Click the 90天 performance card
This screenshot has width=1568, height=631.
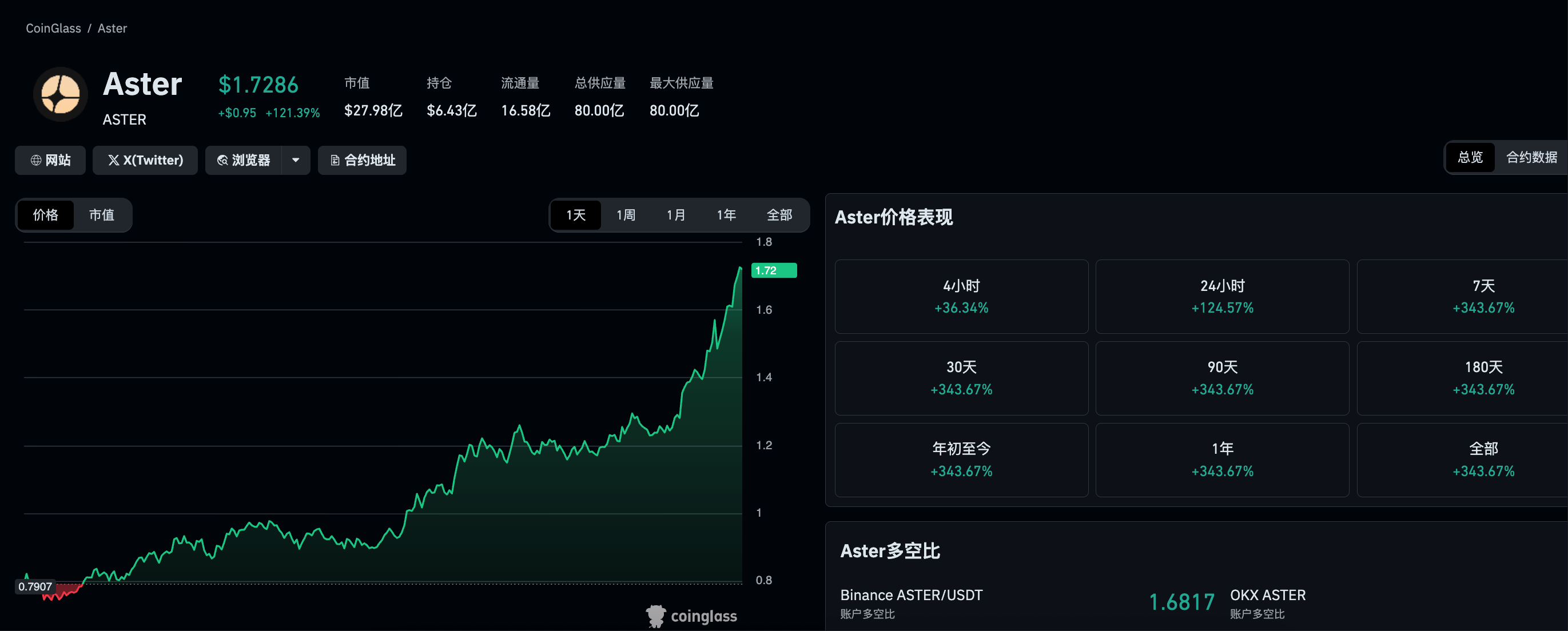(1222, 378)
